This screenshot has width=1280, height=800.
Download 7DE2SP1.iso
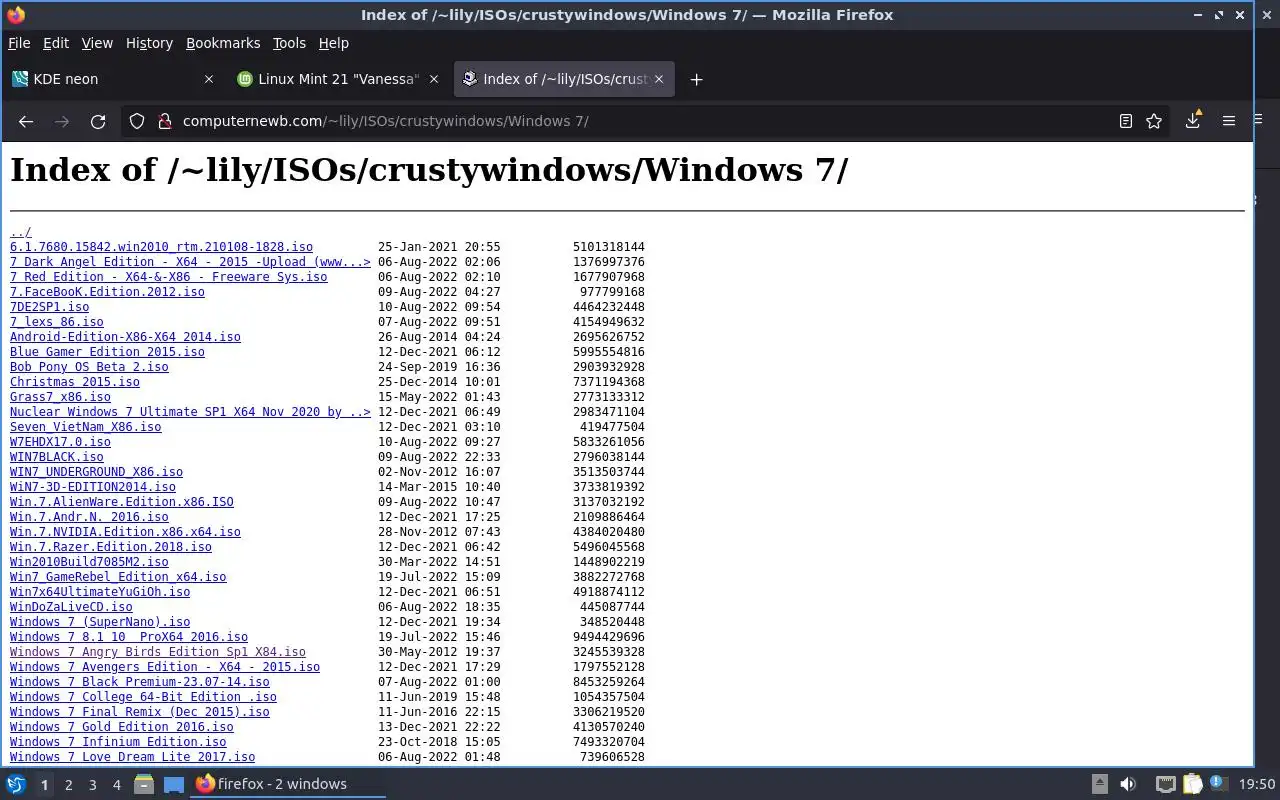point(49,307)
